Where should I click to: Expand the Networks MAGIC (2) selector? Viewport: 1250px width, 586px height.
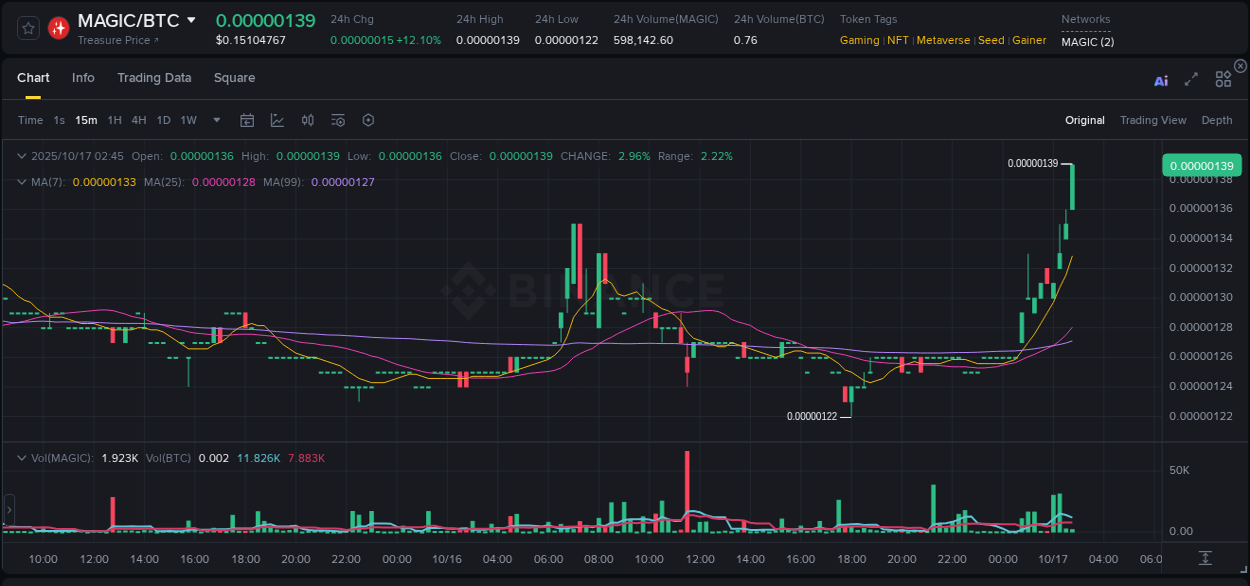[1088, 42]
